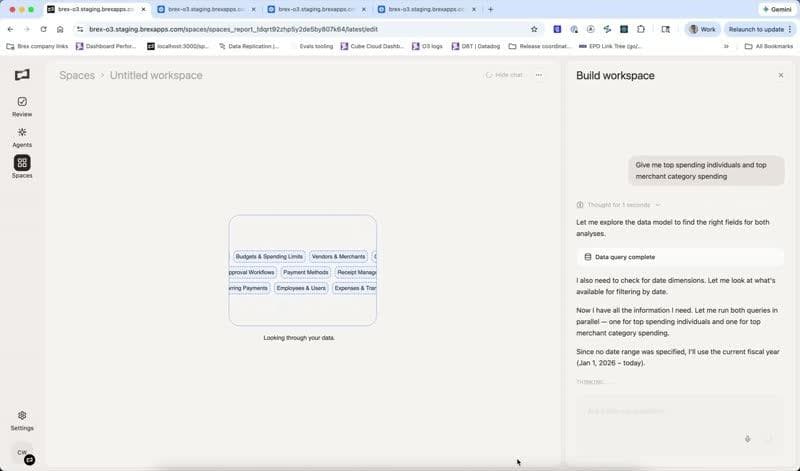
Task: Expand the 'Thought for 1 seconds' section
Action: (x=619, y=204)
